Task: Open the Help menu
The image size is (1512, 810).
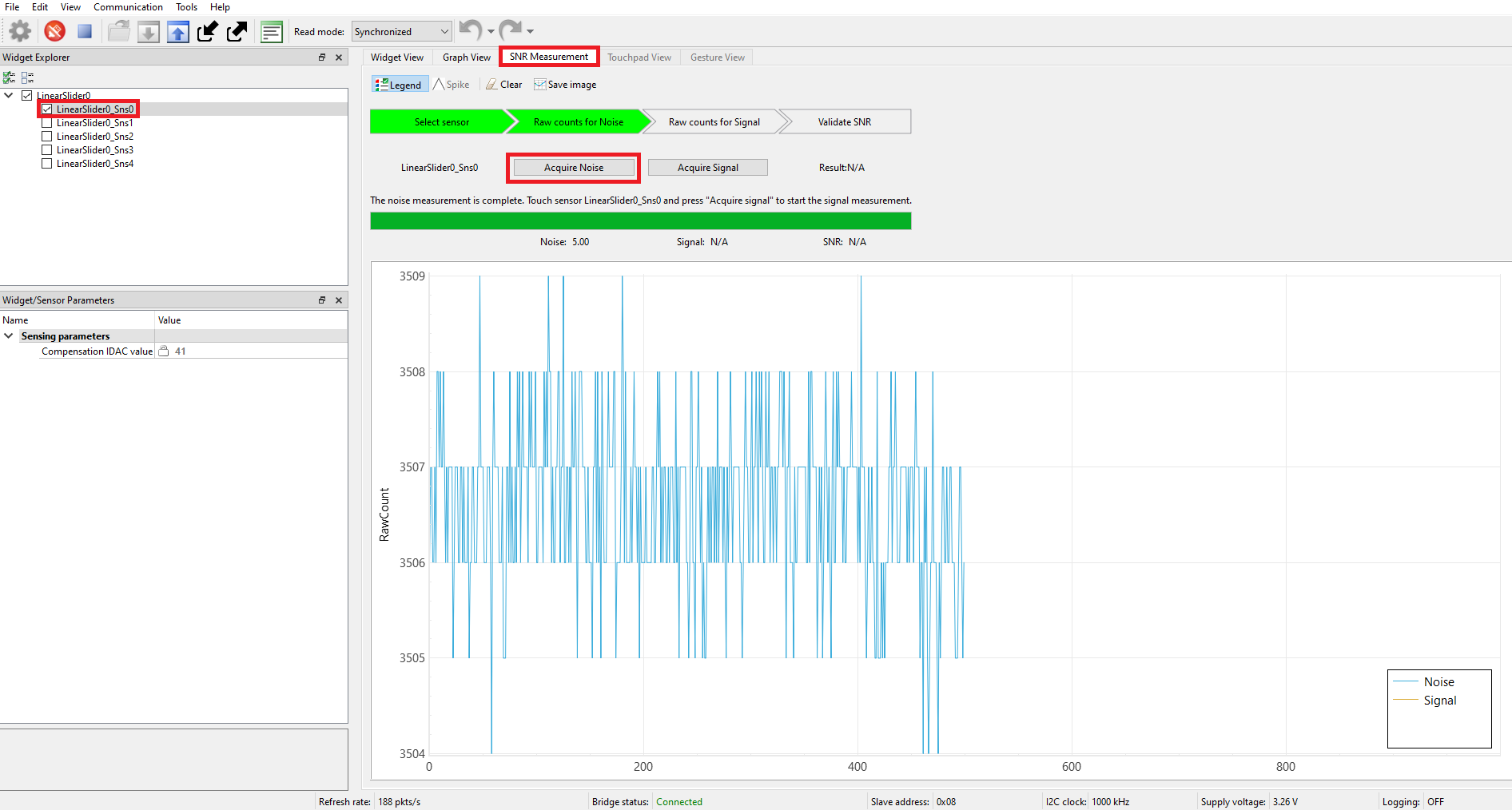Action: click(220, 7)
